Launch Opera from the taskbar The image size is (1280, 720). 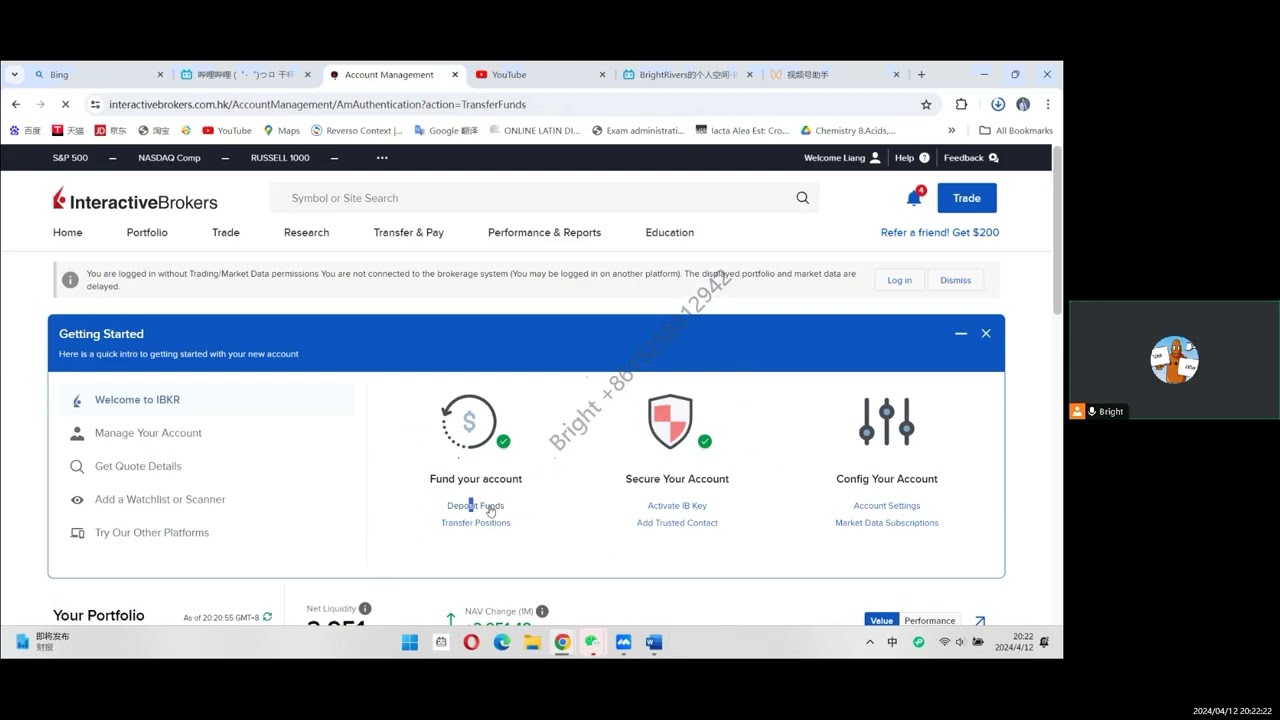click(471, 642)
